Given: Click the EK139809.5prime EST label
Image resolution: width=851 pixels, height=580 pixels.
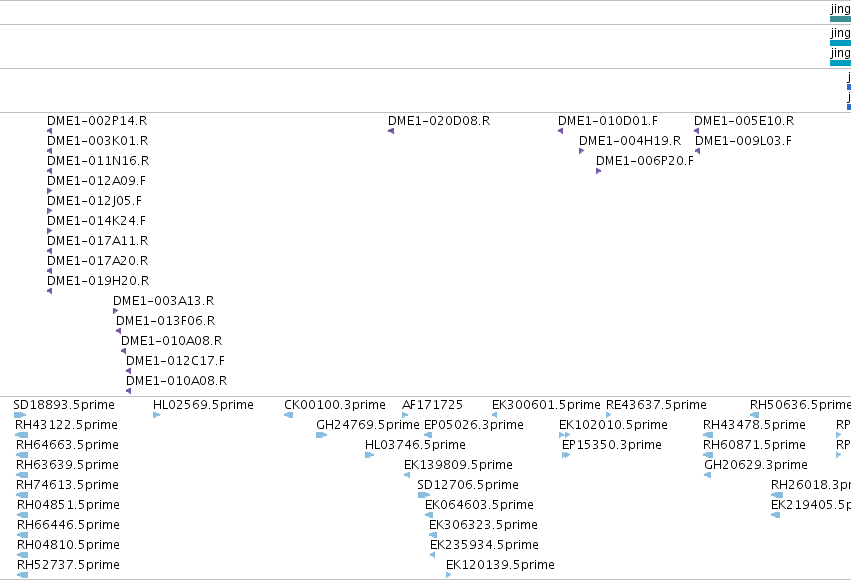Looking at the screenshot, I should 459,465.
